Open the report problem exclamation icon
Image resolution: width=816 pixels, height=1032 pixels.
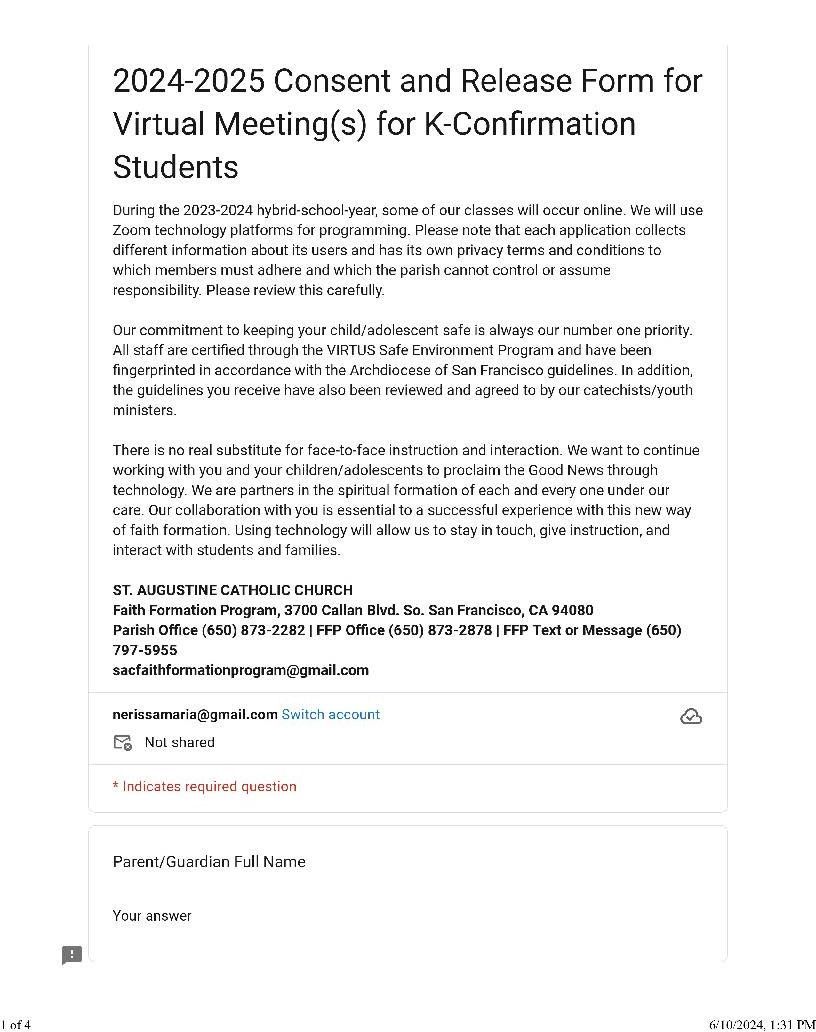tap(72, 954)
